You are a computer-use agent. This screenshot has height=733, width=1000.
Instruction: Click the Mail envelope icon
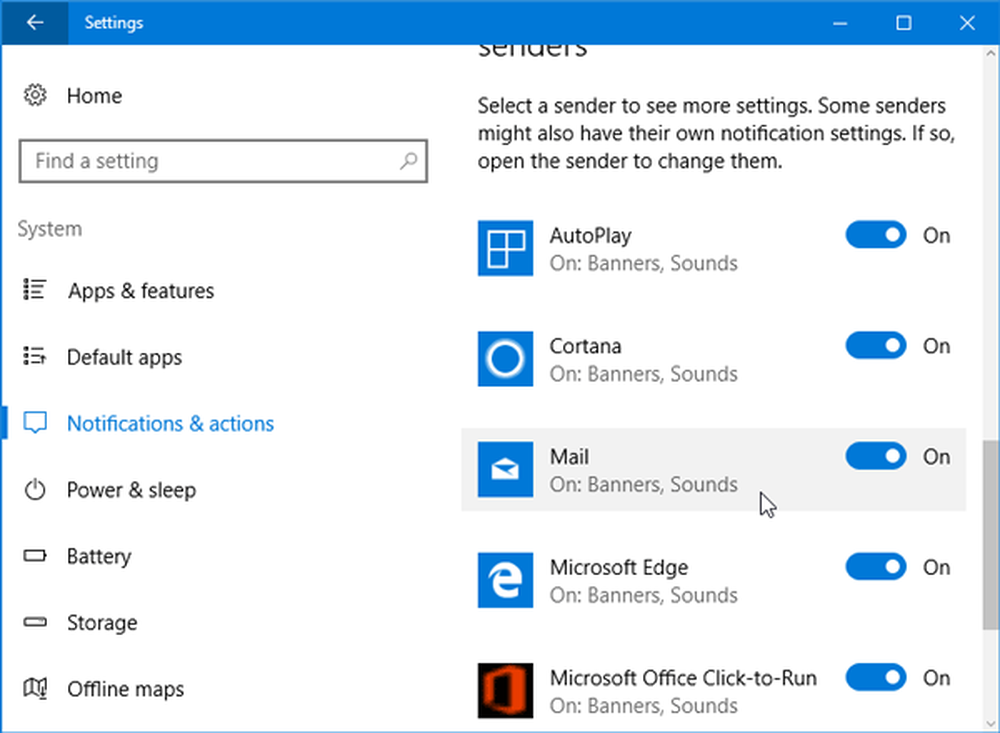506,470
